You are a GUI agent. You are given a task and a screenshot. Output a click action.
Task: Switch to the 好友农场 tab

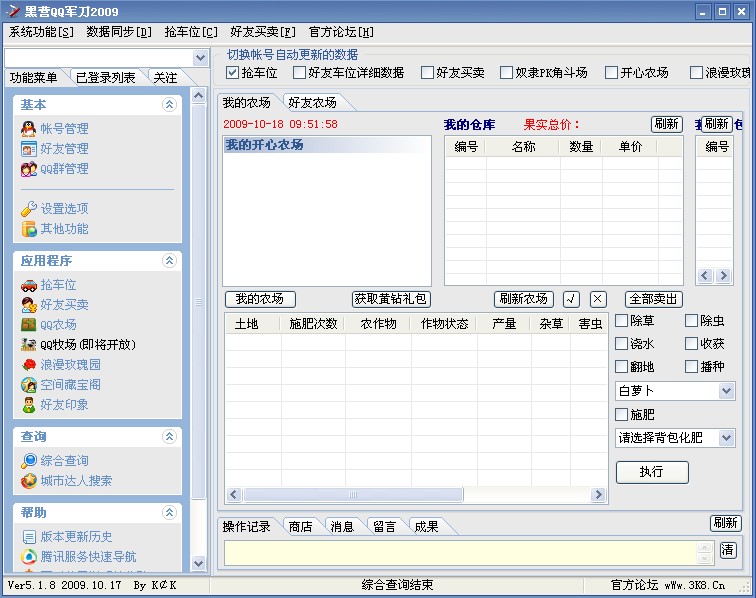[312, 103]
